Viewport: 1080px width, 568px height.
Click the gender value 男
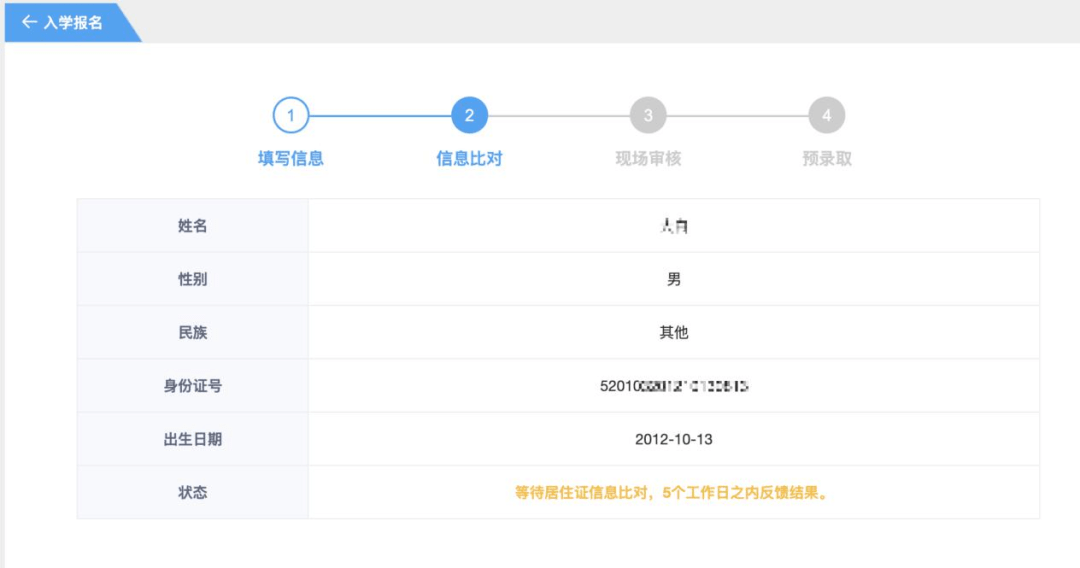point(674,279)
